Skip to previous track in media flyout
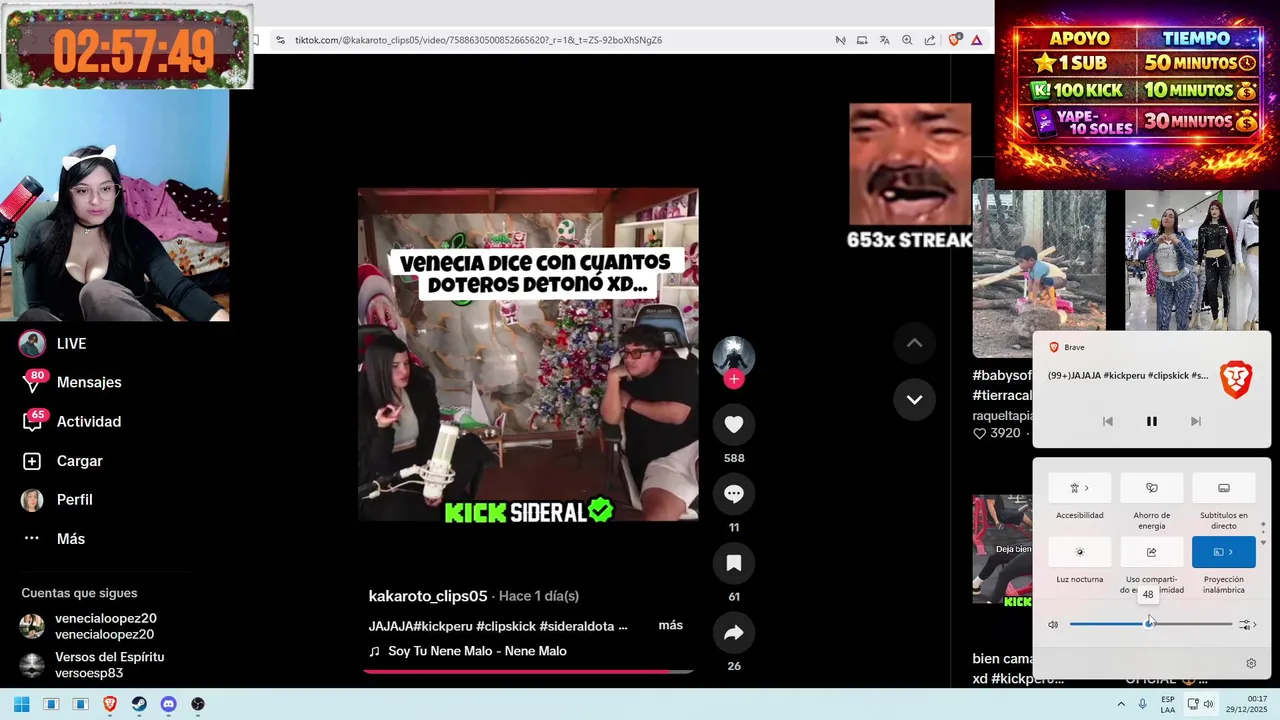1280x720 pixels. point(1107,422)
